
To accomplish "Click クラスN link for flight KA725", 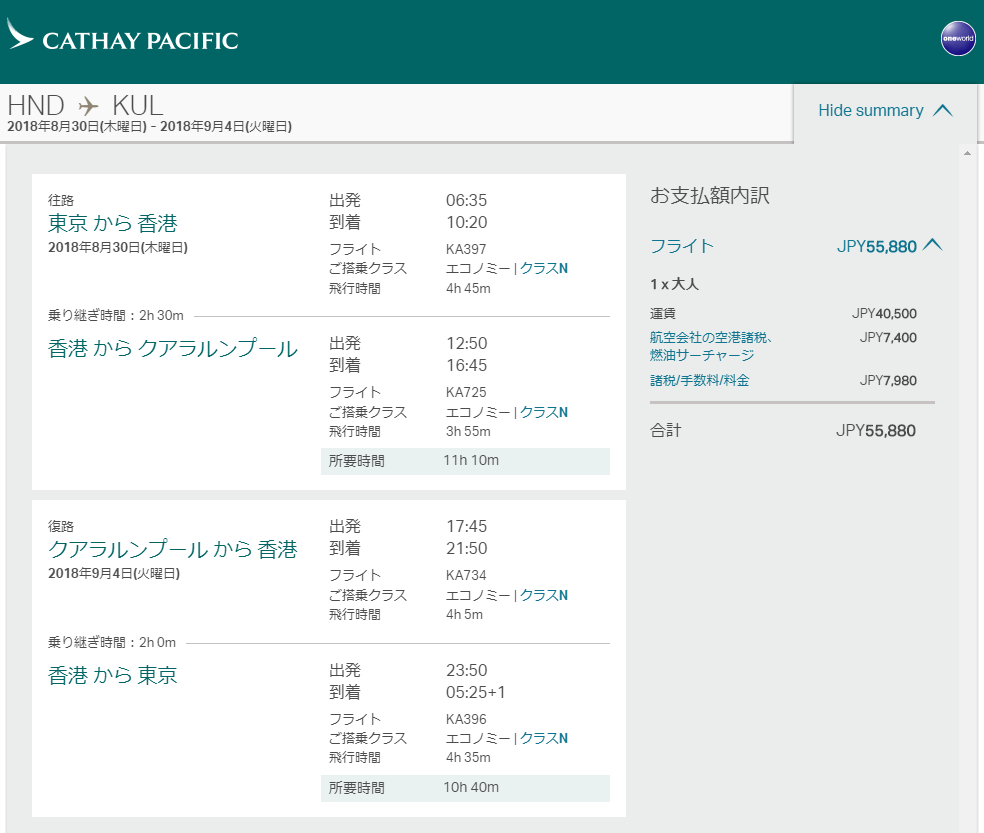I will tap(543, 412).
